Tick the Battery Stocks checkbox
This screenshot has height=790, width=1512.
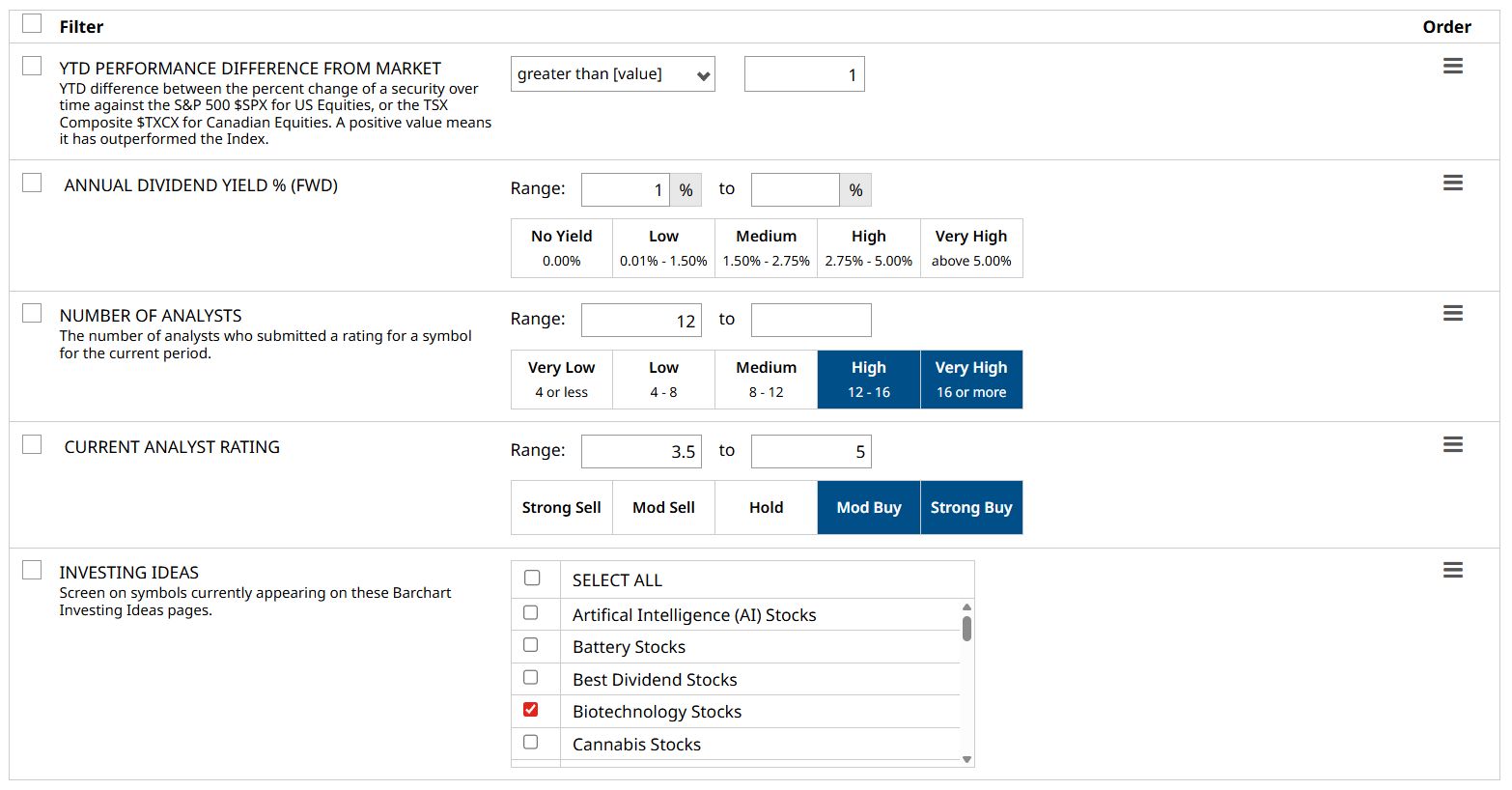pos(531,645)
